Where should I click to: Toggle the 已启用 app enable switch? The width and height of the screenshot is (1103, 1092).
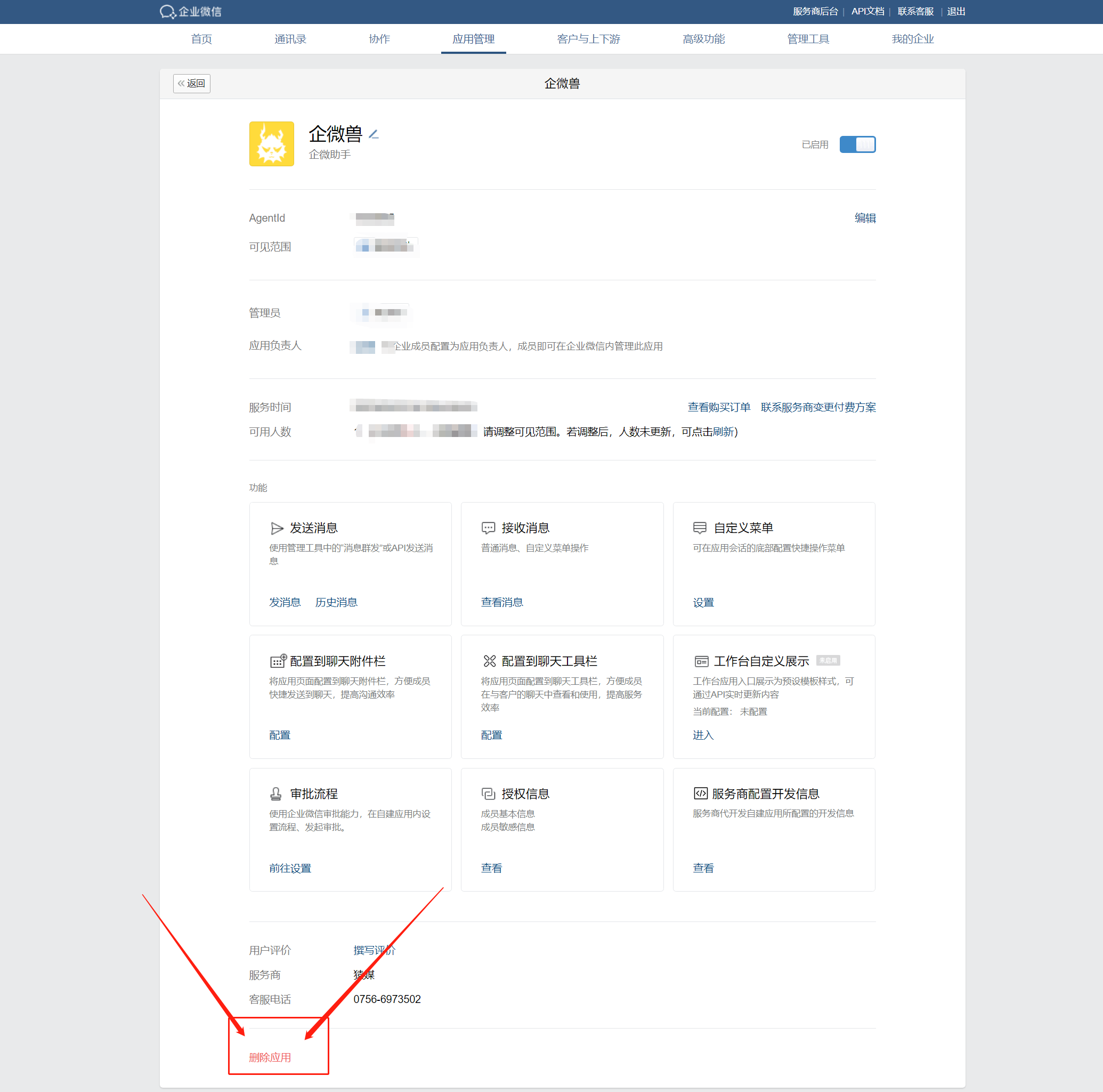click(x=857, y=144)
